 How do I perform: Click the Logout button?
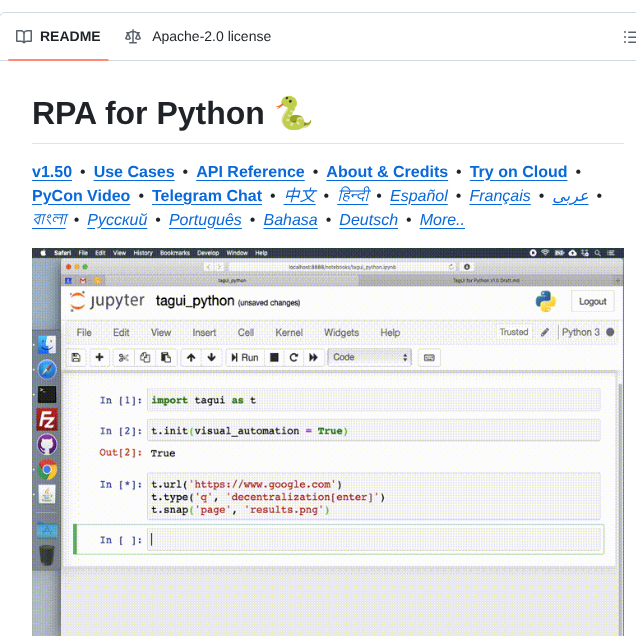click(x=592, y=301)
